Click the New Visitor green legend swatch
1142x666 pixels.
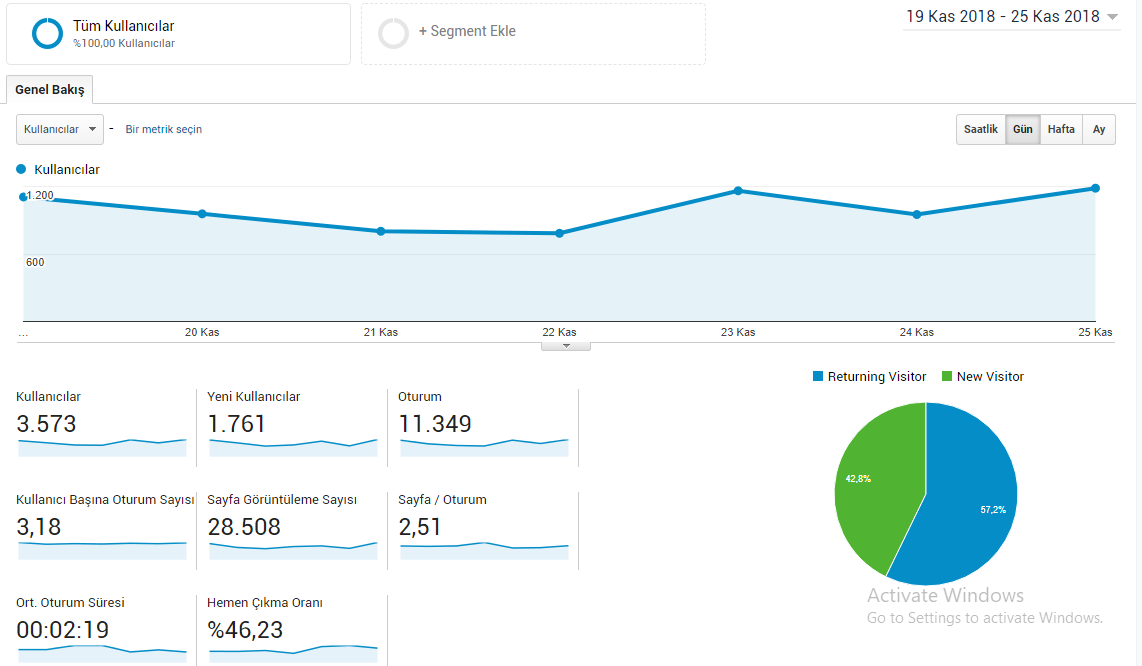(x=947, y=376)
